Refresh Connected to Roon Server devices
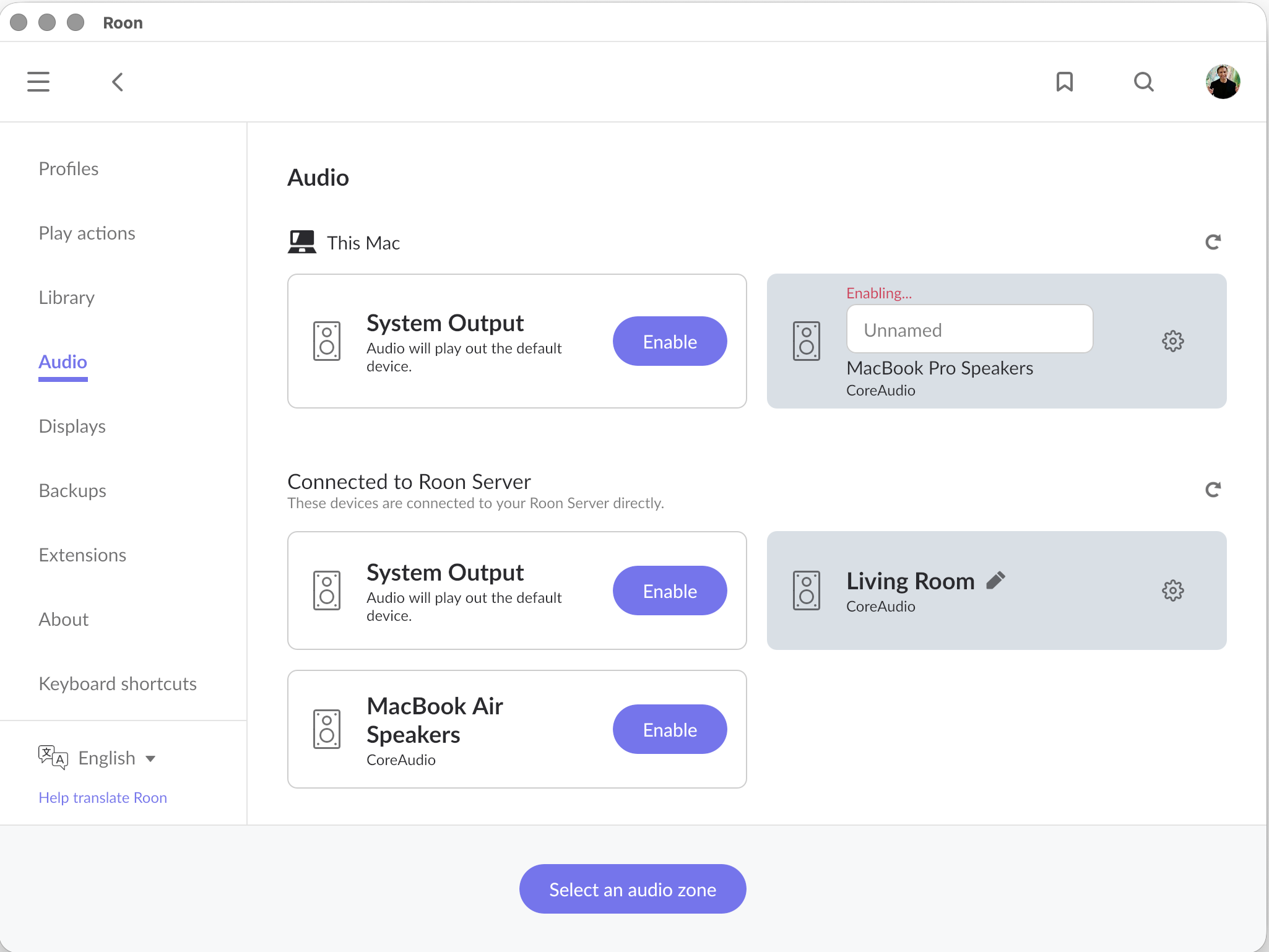 coord(1213,490)
